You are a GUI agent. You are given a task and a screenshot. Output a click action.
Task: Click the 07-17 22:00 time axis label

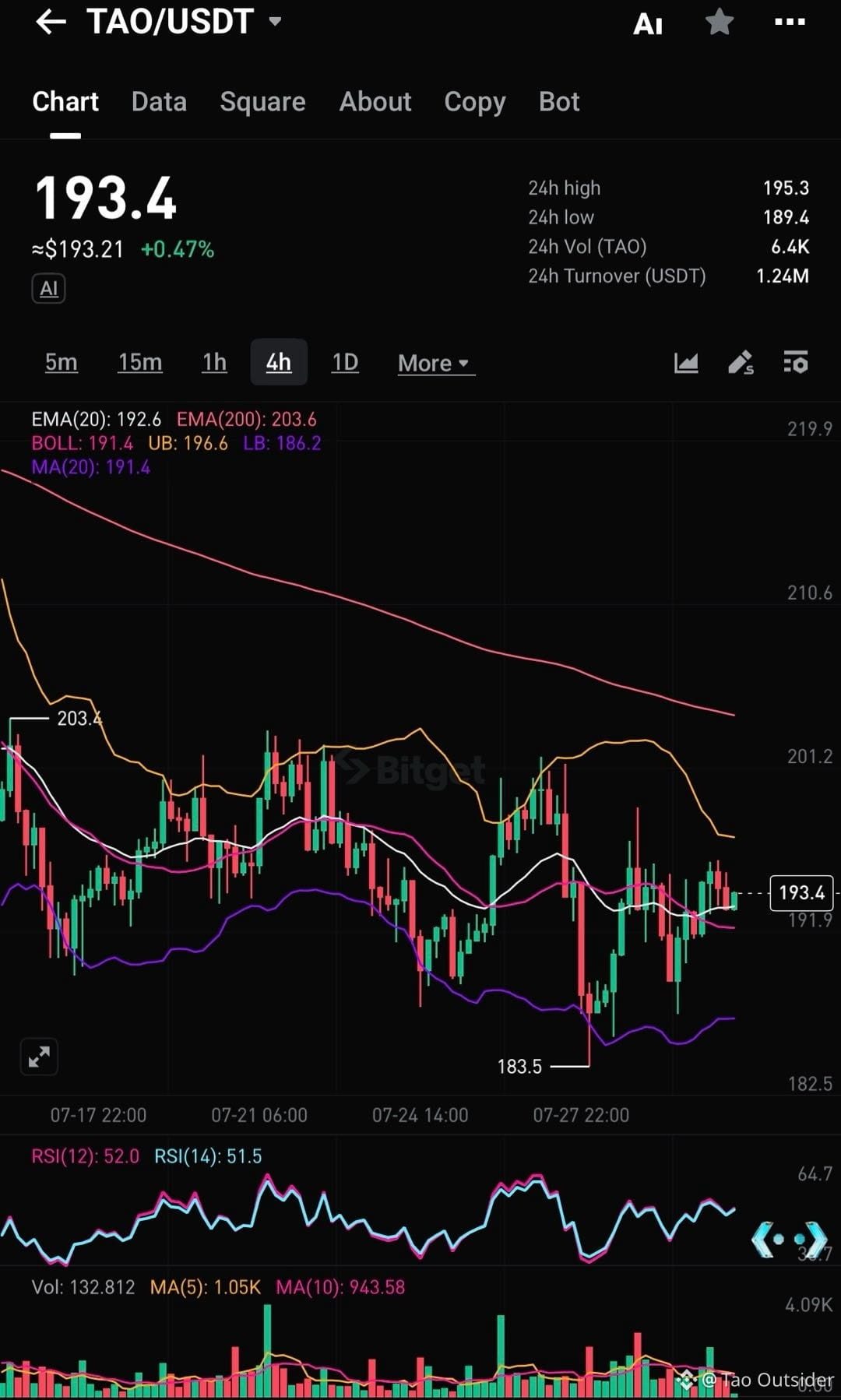98,1115
